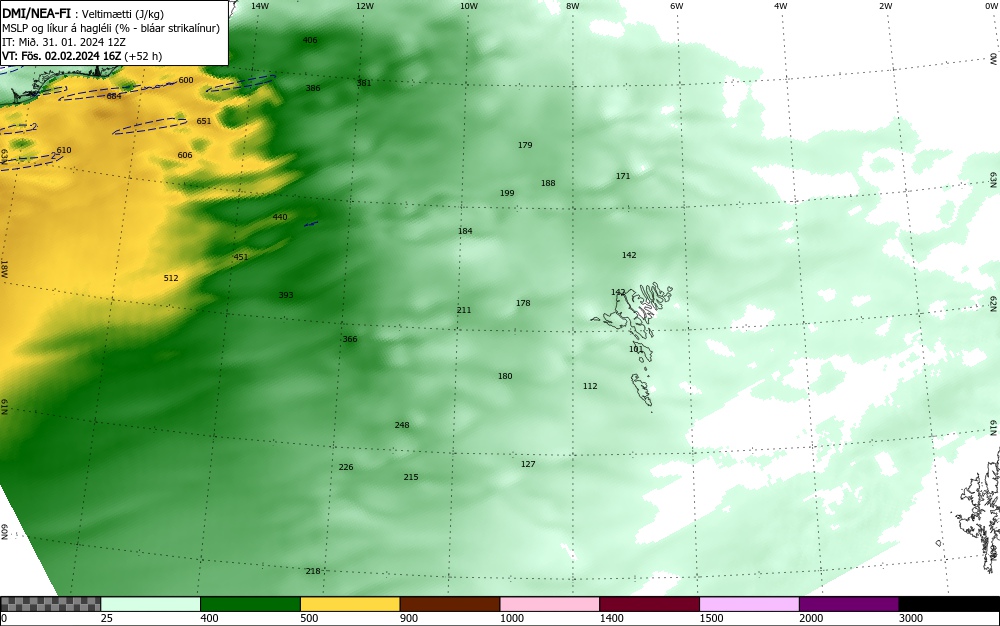
Task: Click the '2W' longitude label
Action: (885, 6)
